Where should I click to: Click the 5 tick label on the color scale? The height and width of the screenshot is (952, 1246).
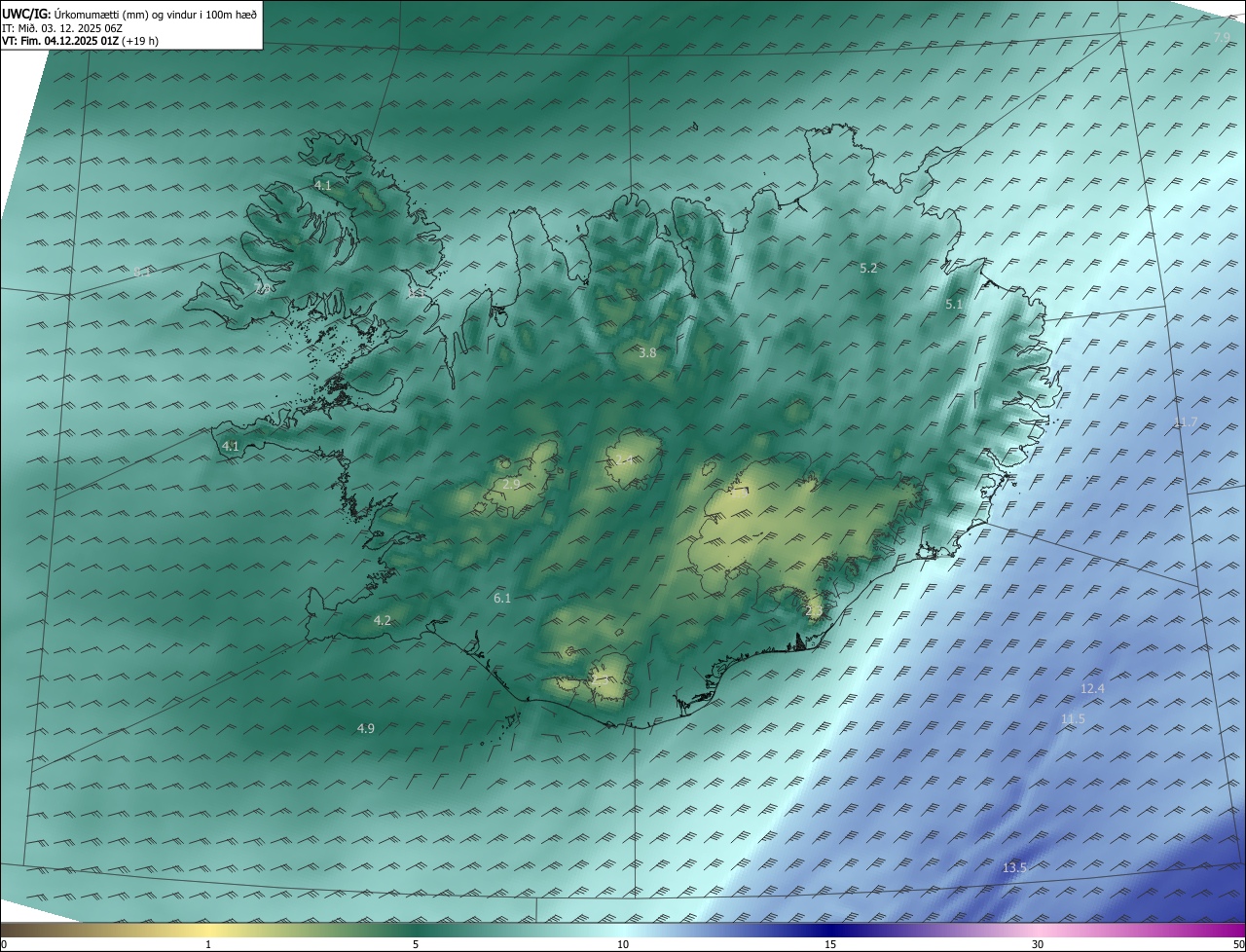[416, 944]
